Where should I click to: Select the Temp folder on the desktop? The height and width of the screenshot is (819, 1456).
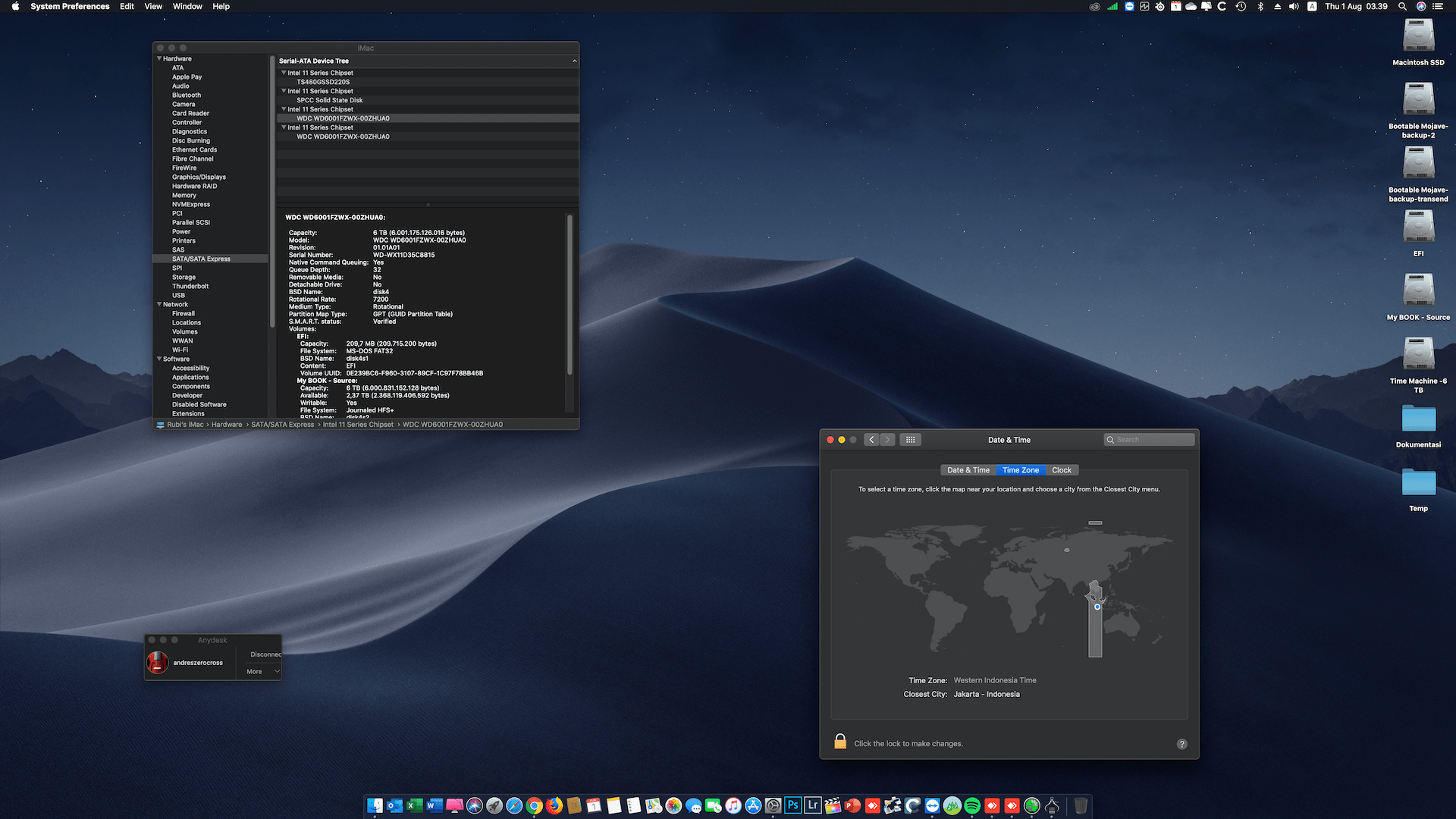(1418, 490)
